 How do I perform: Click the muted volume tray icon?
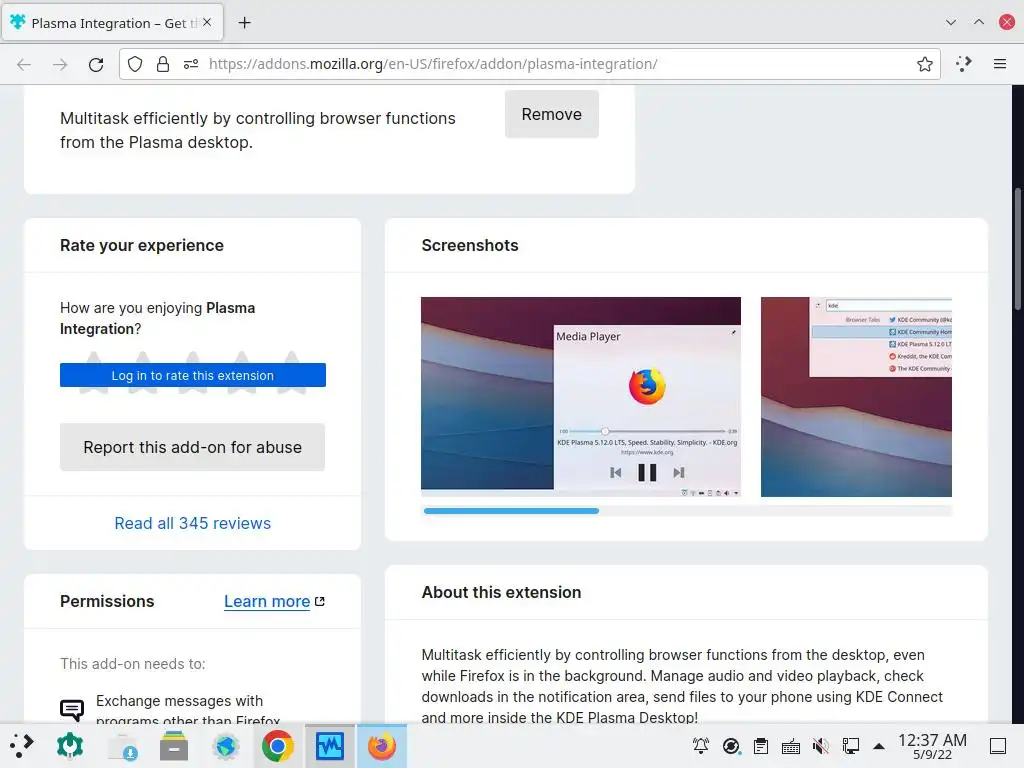821,746
